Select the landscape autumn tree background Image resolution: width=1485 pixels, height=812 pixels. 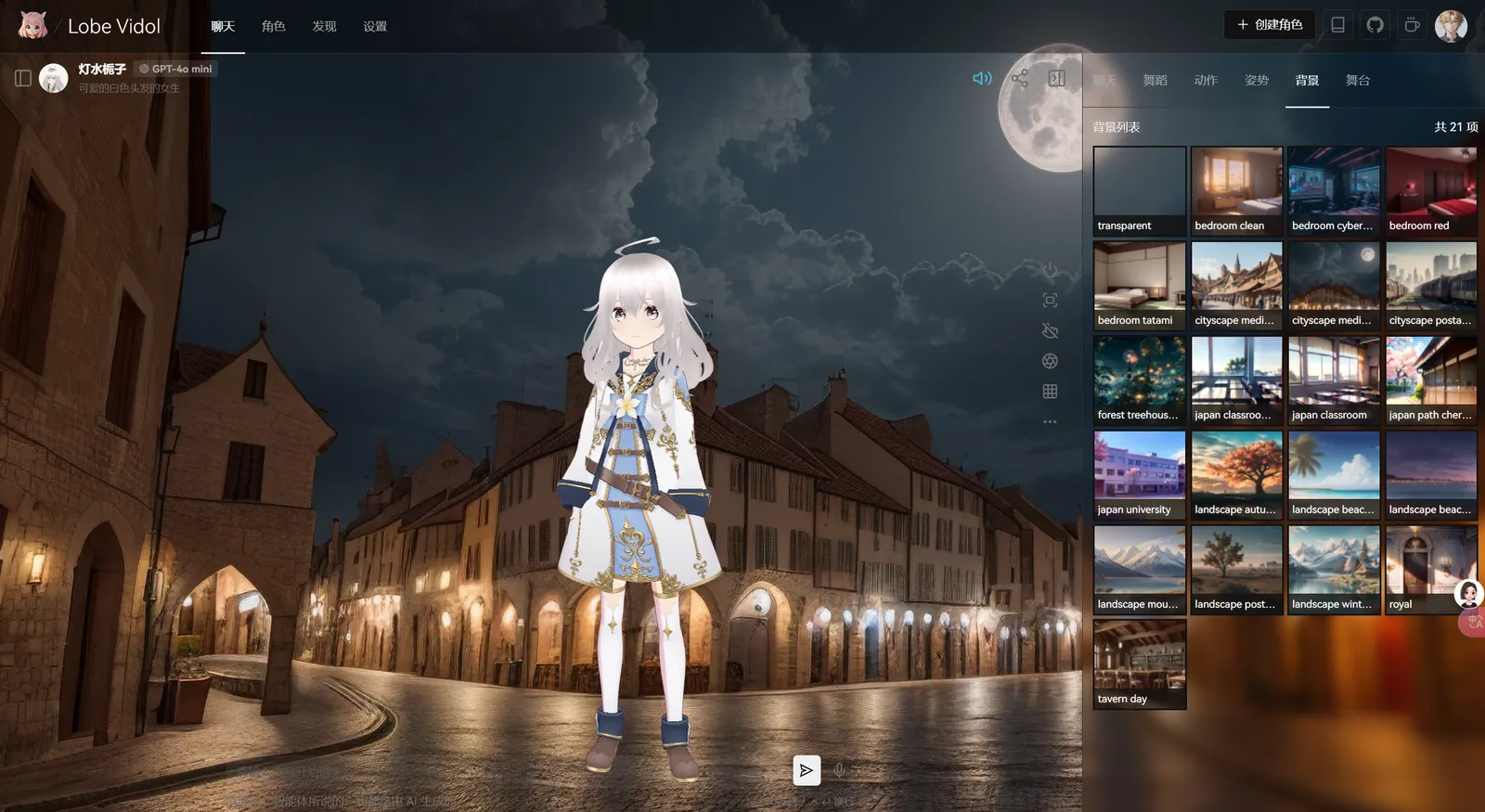[x=1237, y=475]
